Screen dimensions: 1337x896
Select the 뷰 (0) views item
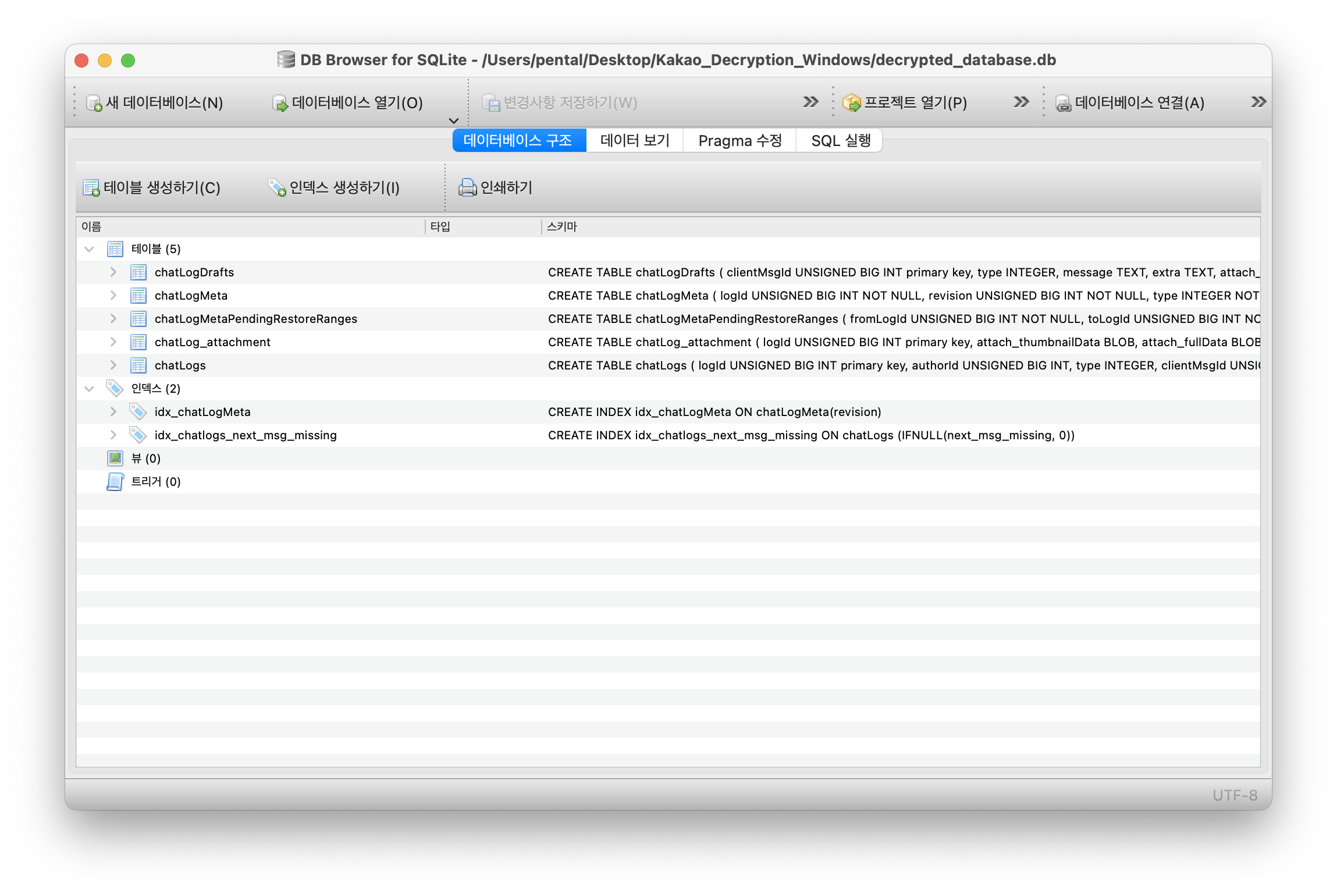[145, 458]
